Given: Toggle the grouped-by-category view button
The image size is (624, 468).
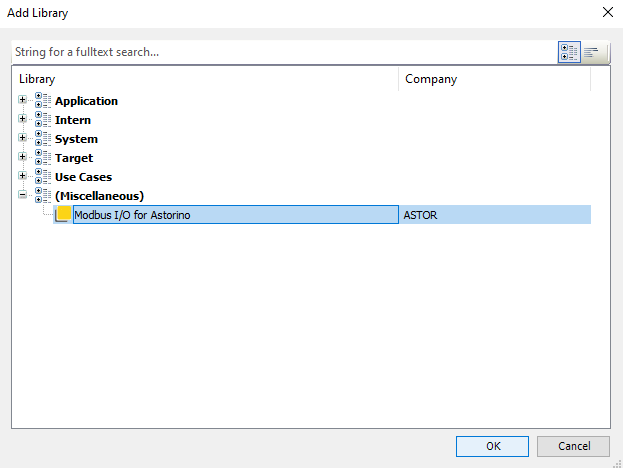Looking at the screenshot, I should (569, 52).
